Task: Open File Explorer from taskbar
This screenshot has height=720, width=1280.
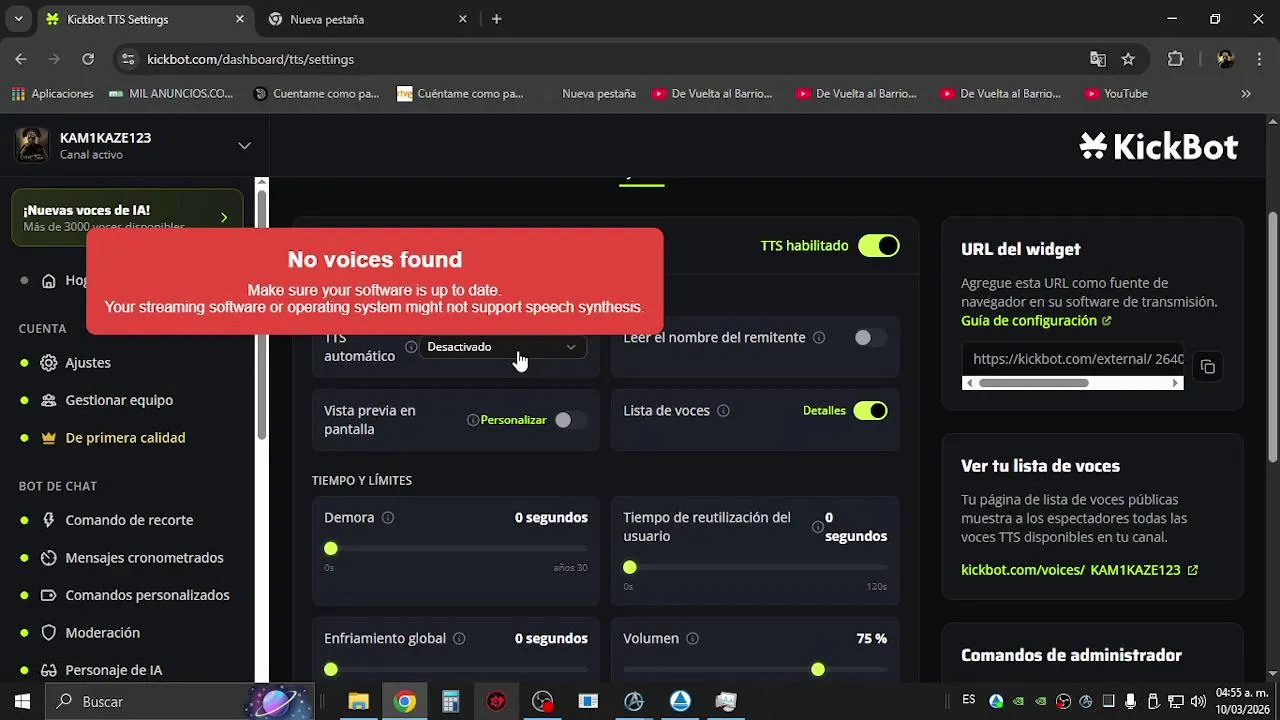Action: click(x=358, y=702)
